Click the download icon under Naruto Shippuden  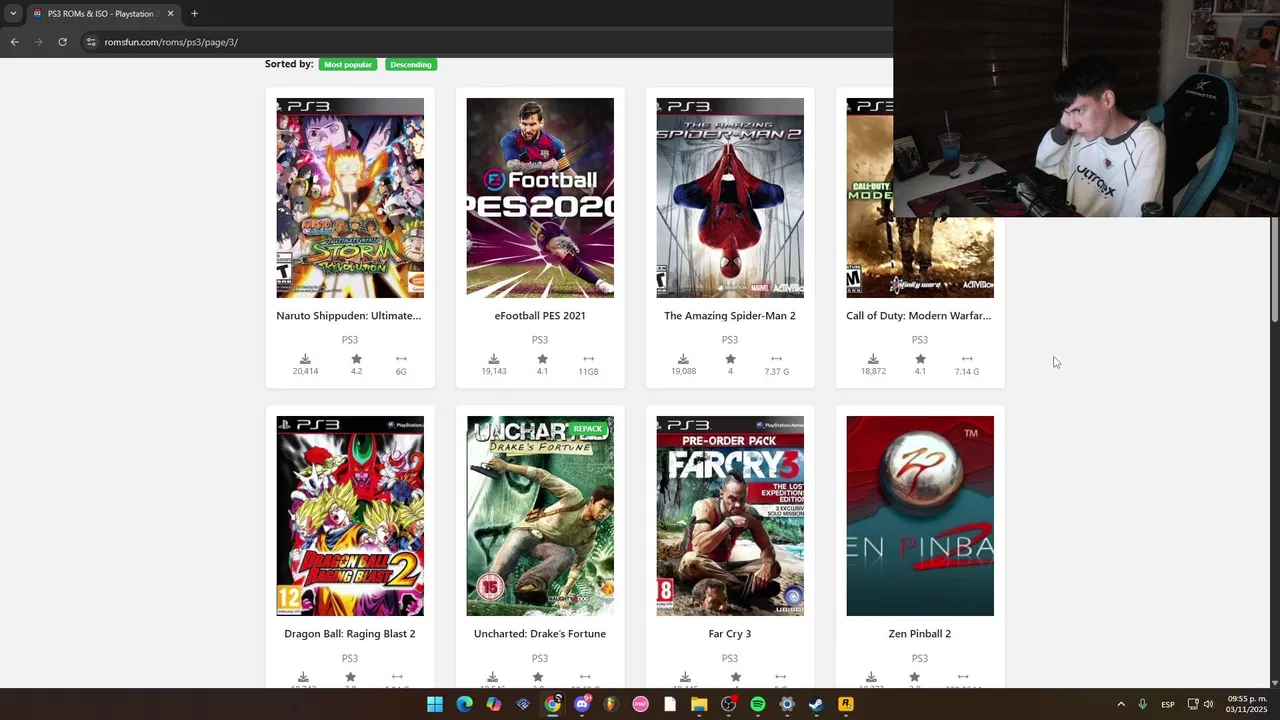(305, 359)
